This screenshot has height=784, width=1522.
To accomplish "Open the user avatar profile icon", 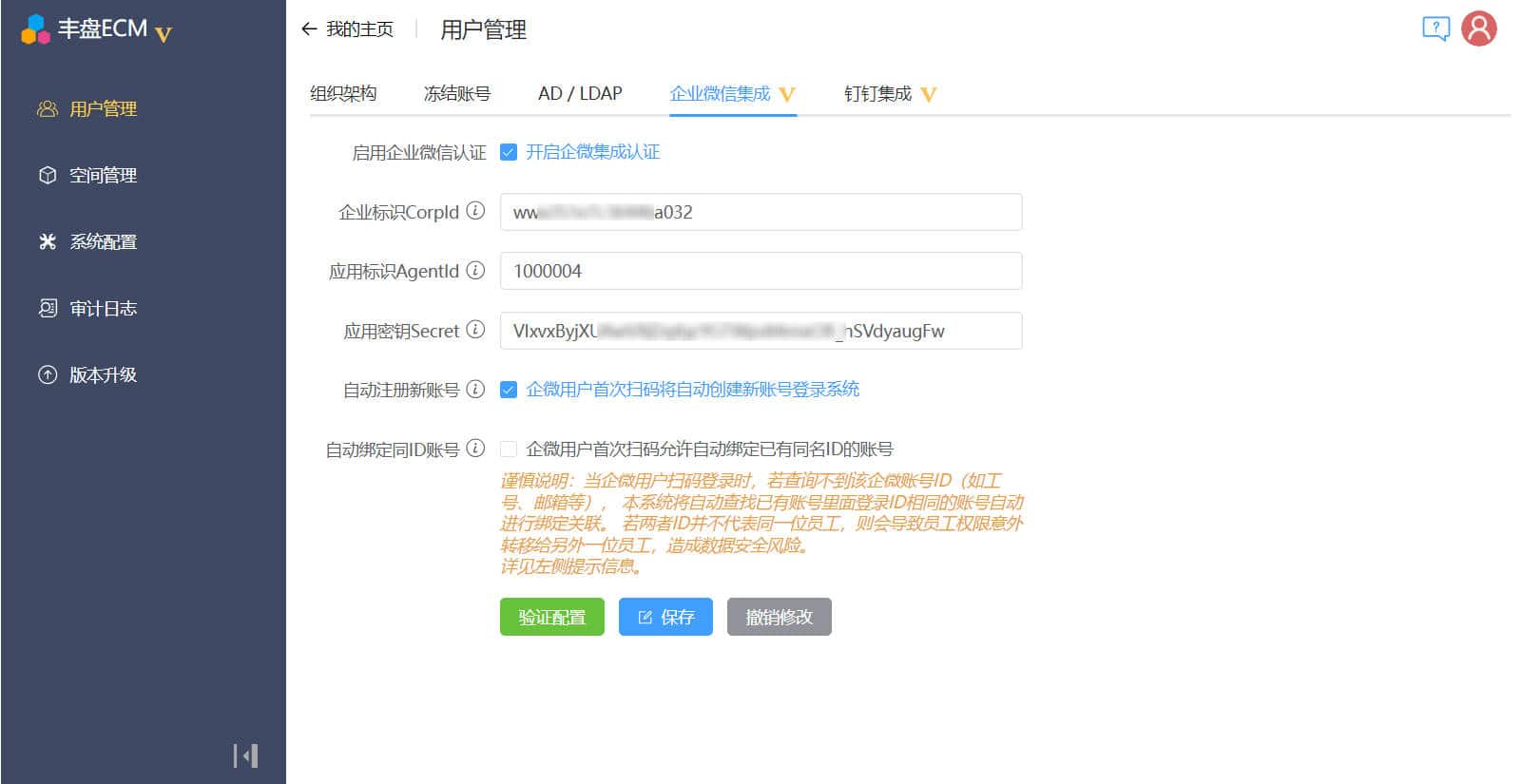I will [x=1478, y=29].
